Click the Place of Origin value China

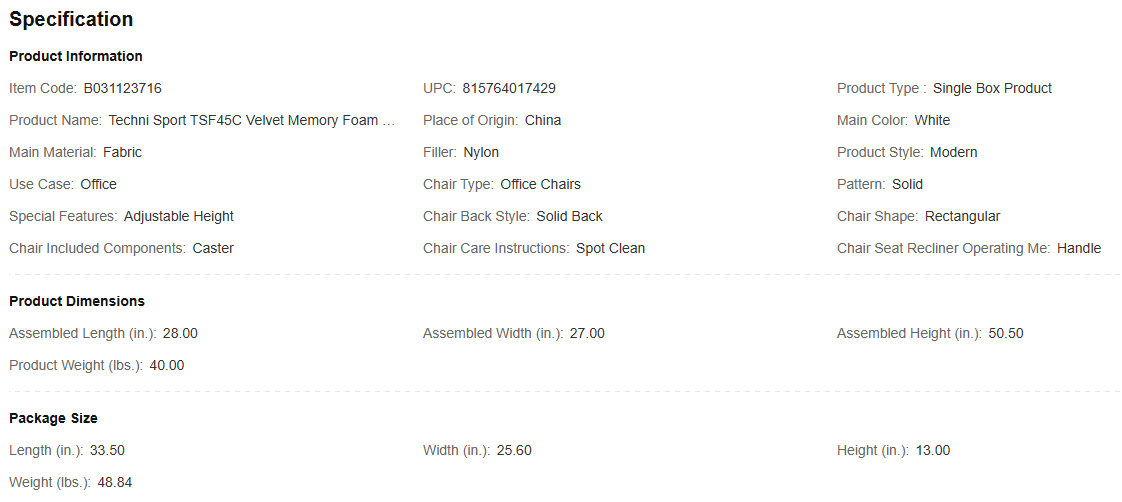(543, 120)
